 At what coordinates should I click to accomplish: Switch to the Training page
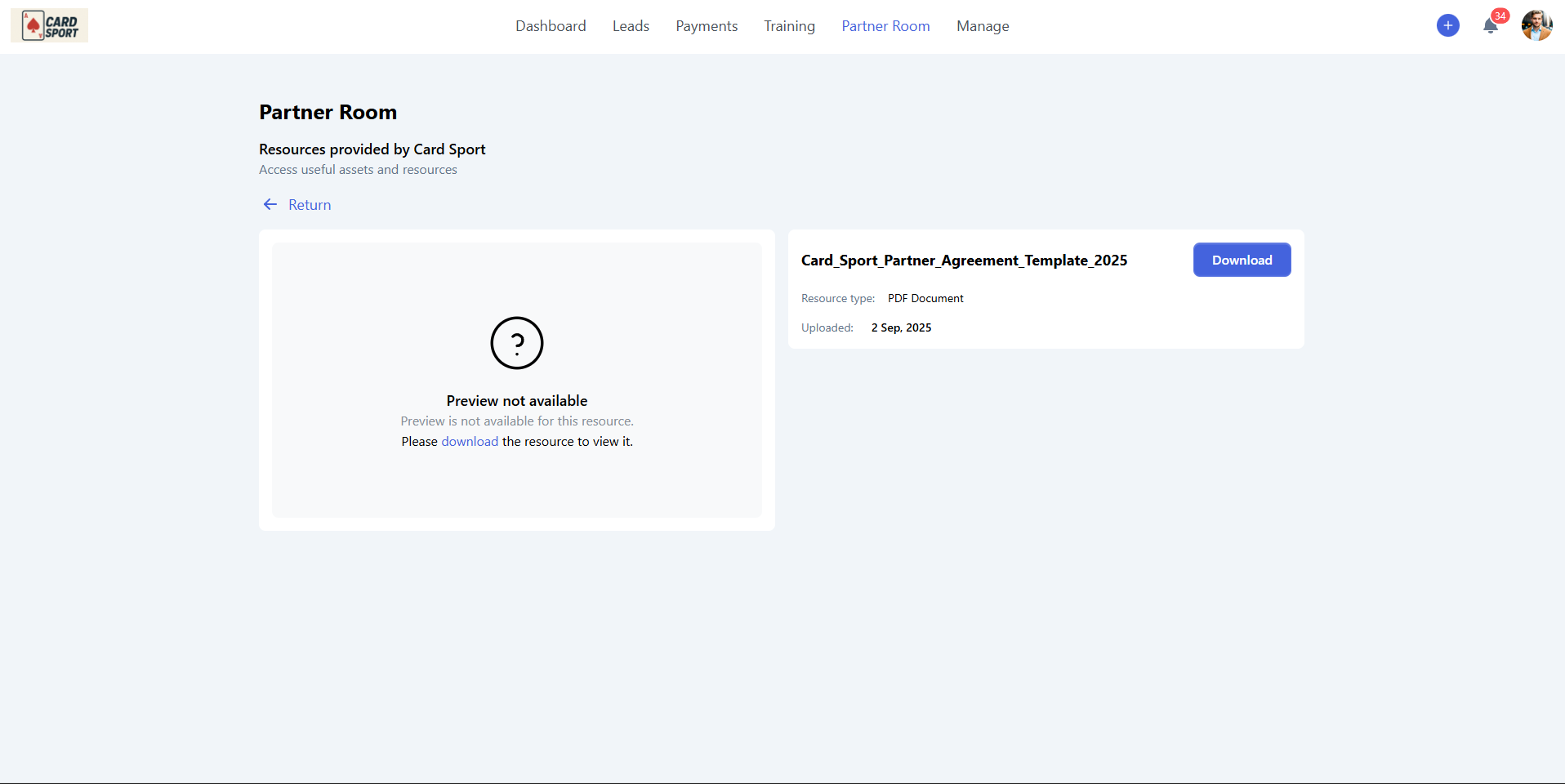click(x=789, y=26)
